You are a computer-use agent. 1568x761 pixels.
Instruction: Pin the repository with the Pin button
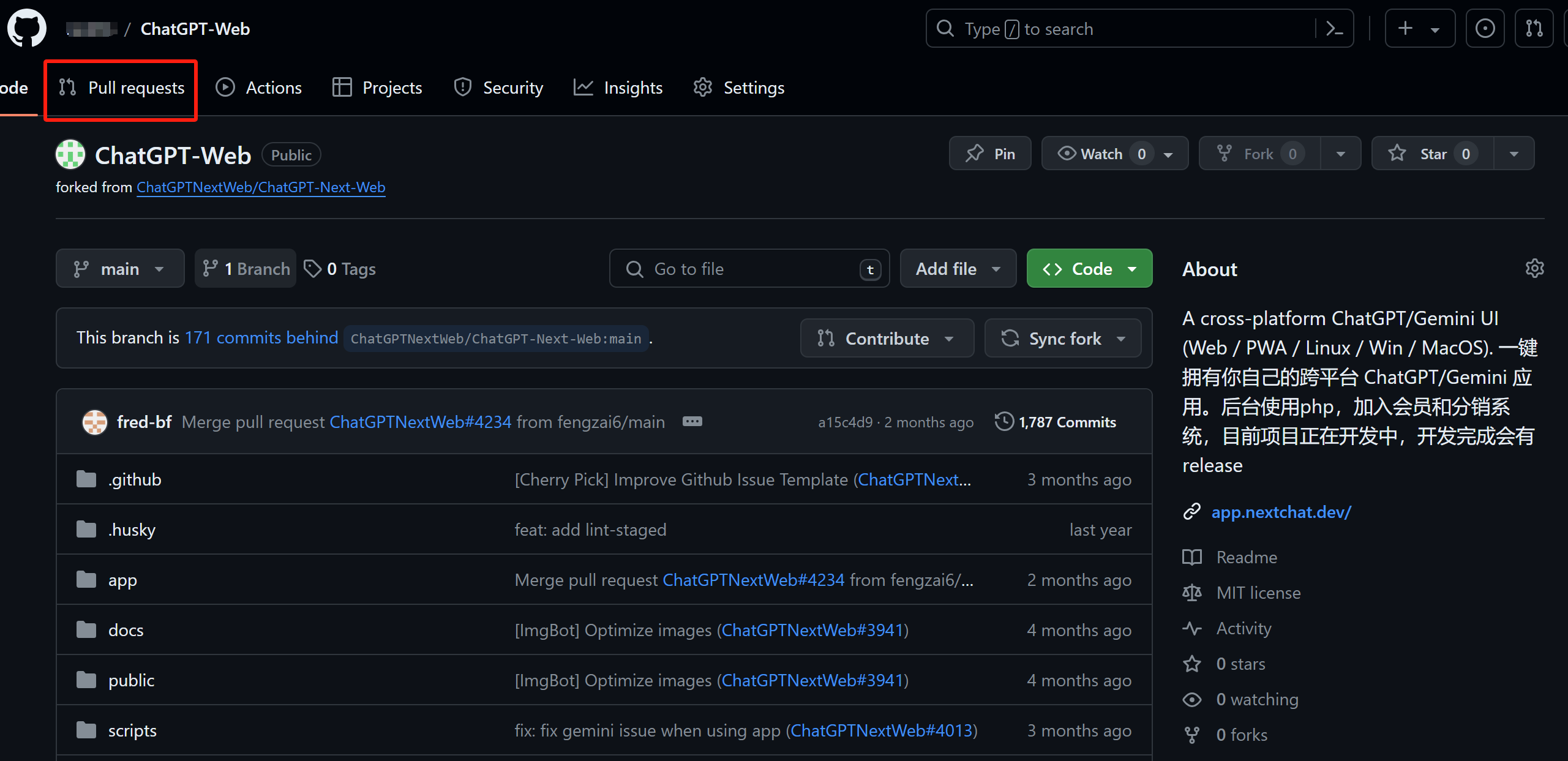990,153
